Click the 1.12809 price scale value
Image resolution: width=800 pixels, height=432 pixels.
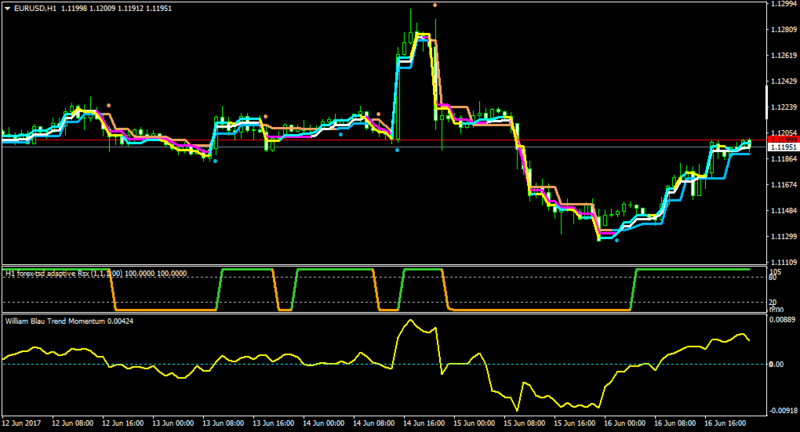click(784, 30)
